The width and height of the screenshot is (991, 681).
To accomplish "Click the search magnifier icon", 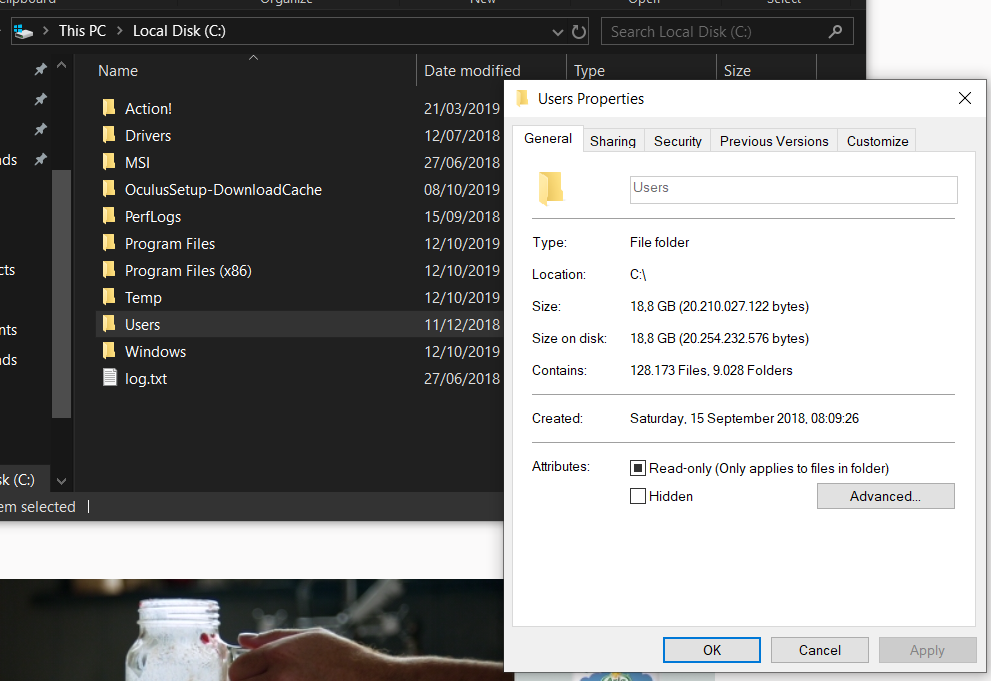I will coord(835,31).
